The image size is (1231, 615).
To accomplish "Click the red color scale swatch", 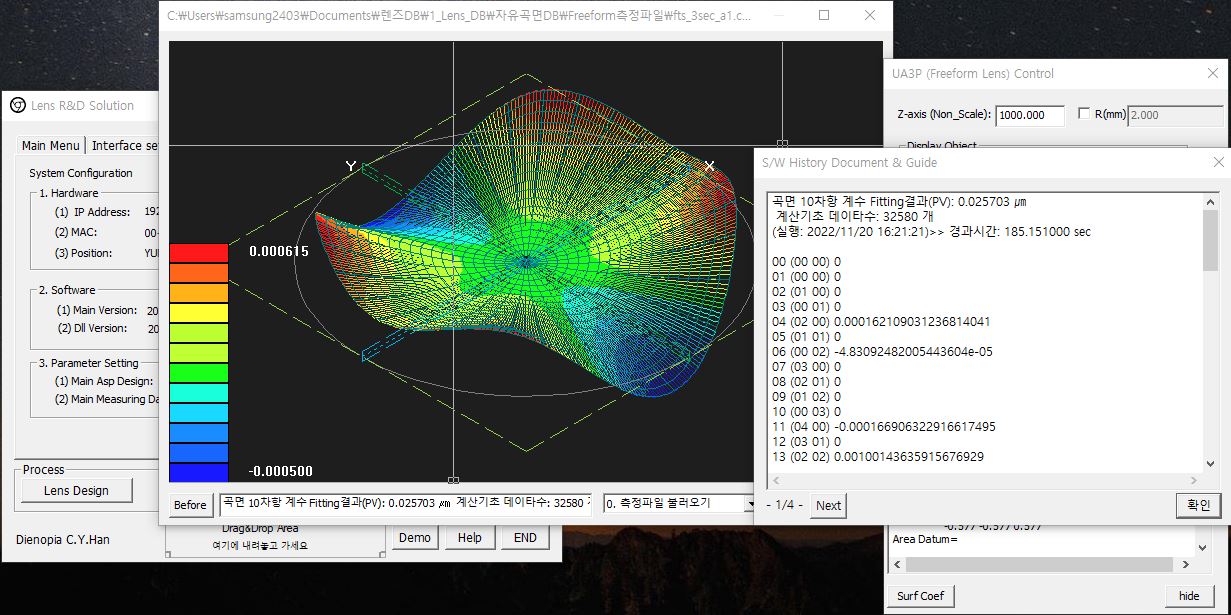I will (x=199, y=252).
